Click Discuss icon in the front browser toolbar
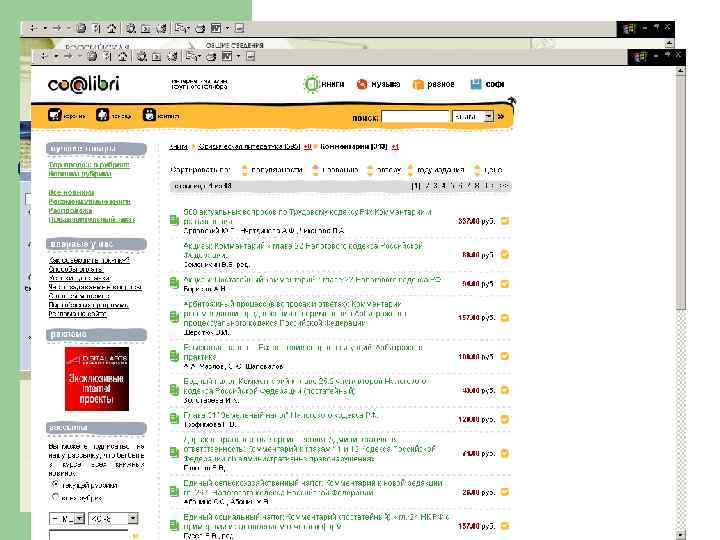Screen dimensions: 720x540 pyautogui.click(x=250, y=56)
